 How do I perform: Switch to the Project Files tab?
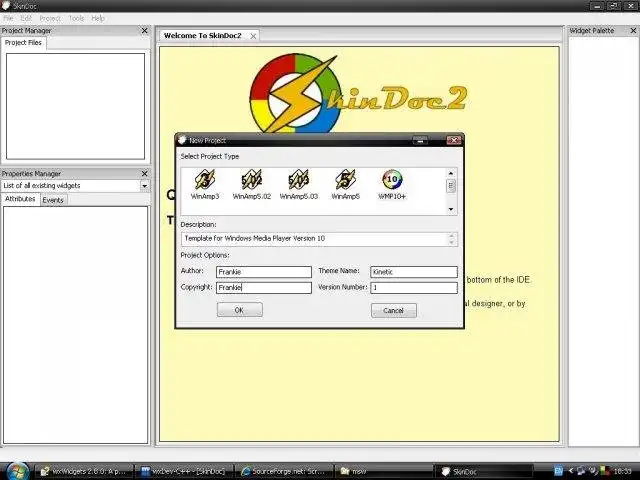23,43
